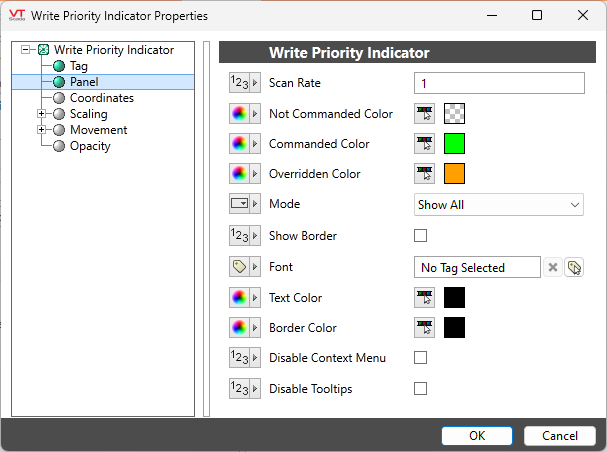This screenshot has height=452, width=607.
Task: Click into the Scan Rate input field
Action: click(498, 83)
